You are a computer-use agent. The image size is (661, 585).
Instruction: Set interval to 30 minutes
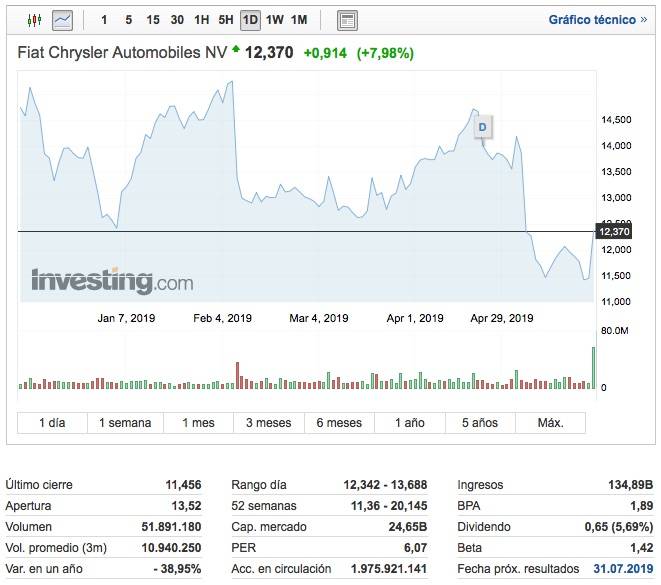click(177, 20)
